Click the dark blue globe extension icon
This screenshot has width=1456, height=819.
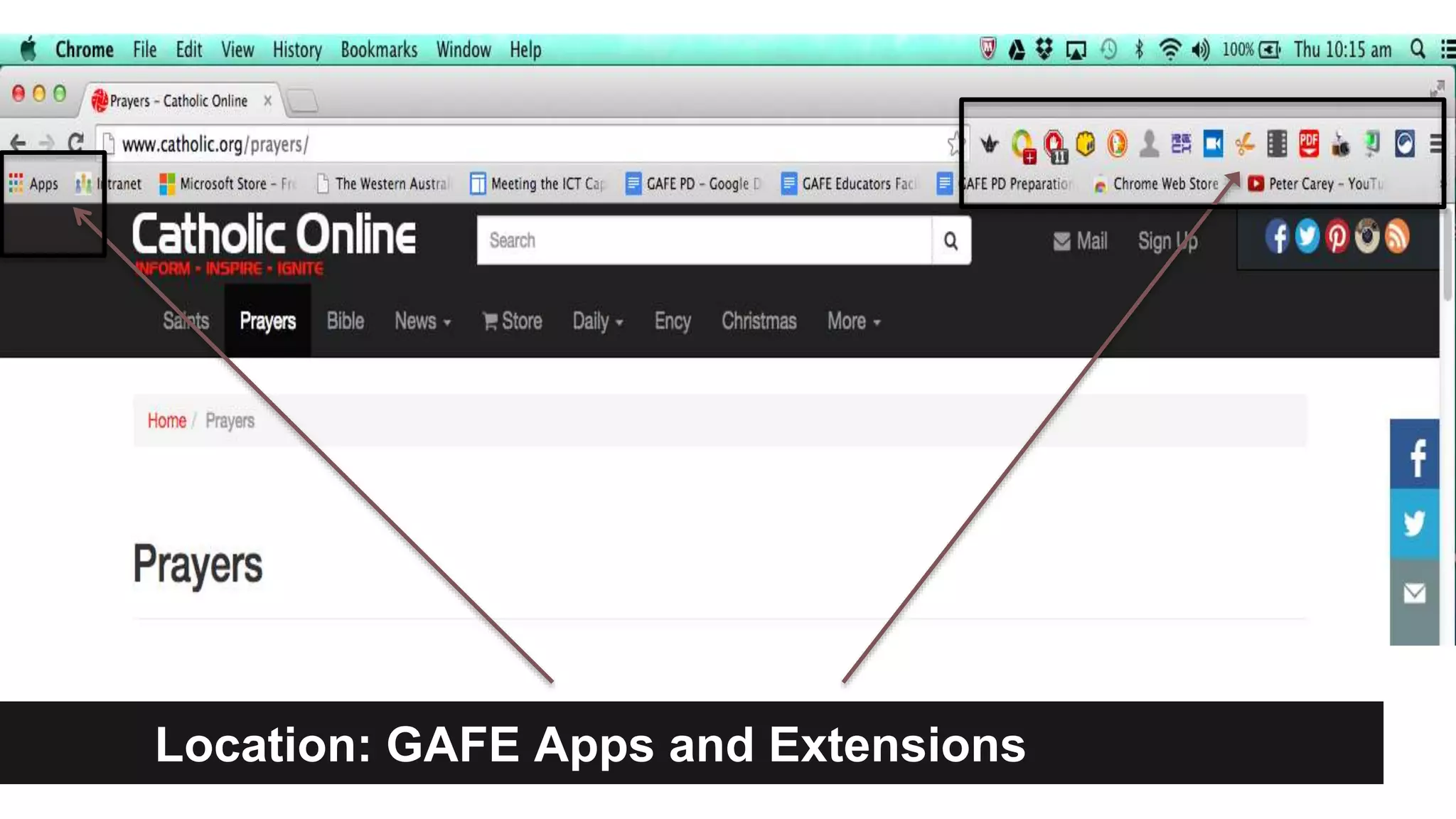point(1405,144)
